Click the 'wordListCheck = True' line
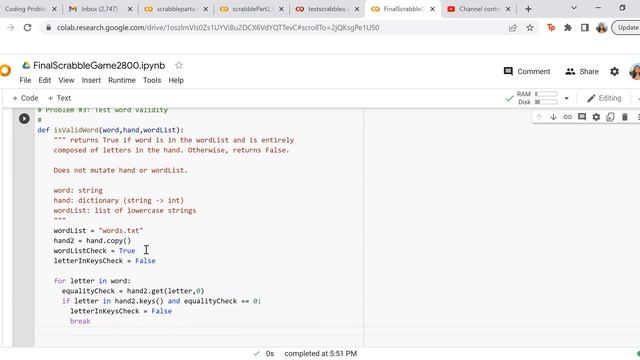640x360 pixels. 94,251
